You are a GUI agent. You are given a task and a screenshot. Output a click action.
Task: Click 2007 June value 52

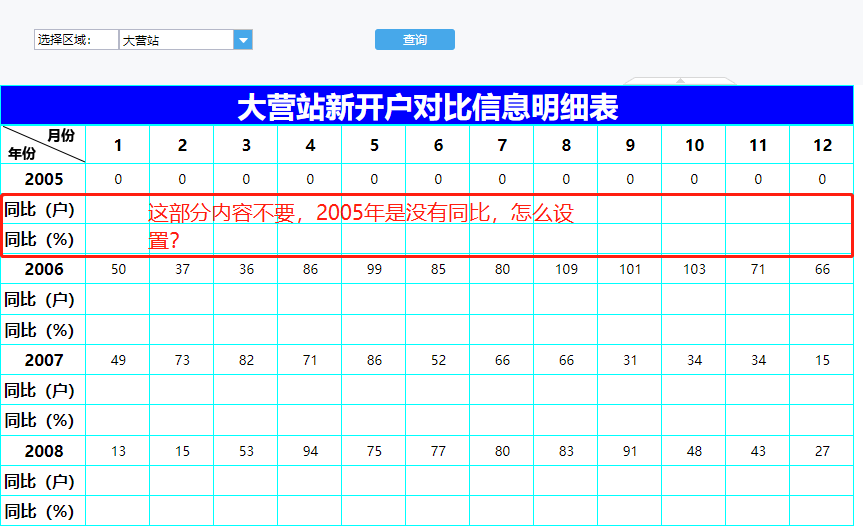tap(438, 360)
